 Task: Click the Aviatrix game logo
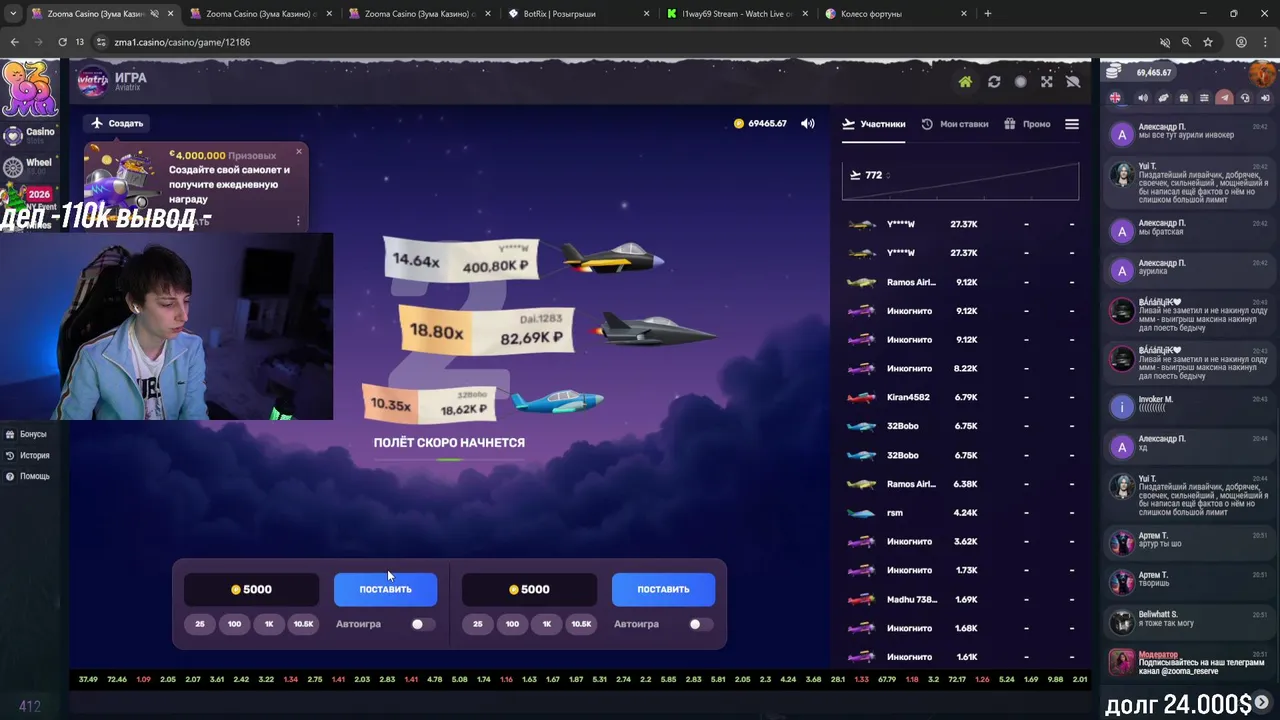click(x=93, y=81)
